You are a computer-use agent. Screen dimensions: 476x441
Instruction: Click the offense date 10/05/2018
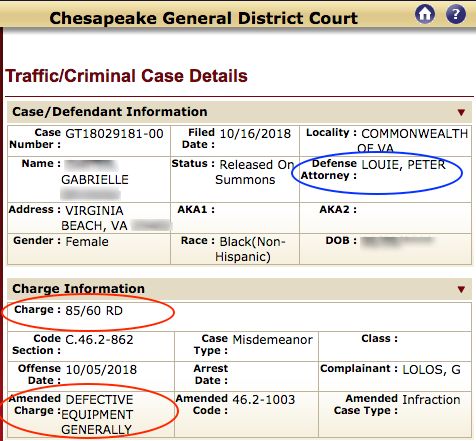click(x=101, y=369)
